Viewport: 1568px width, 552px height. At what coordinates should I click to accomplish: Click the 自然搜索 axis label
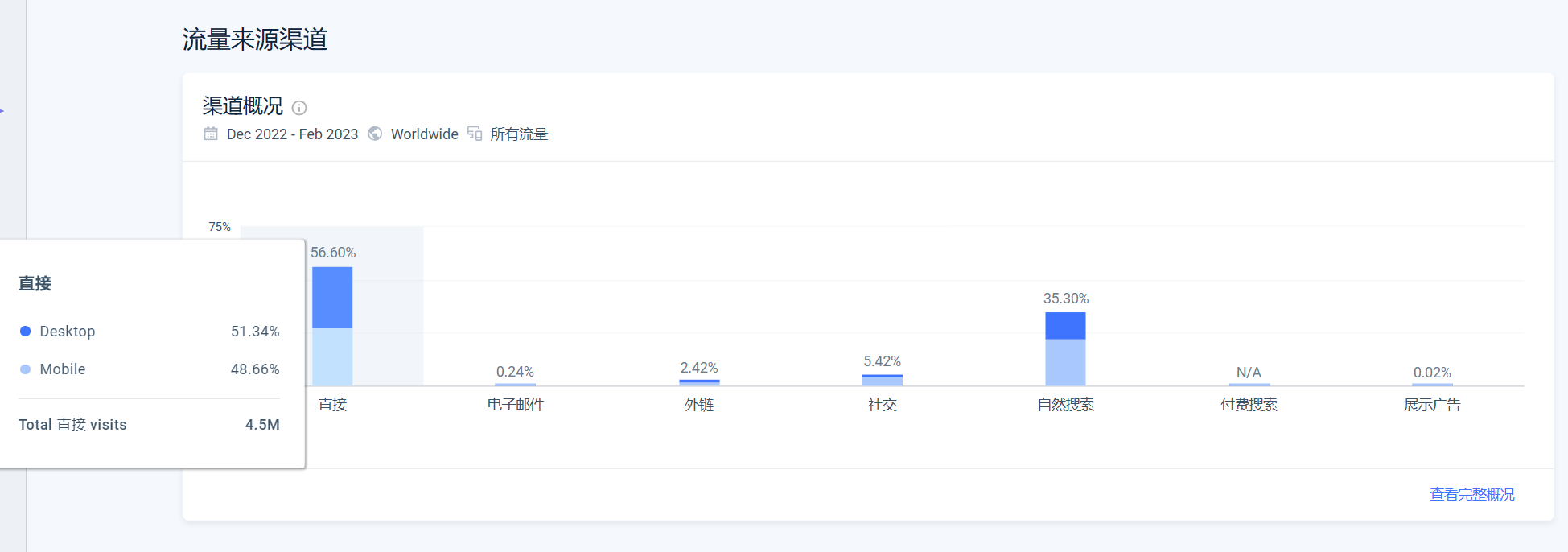tap(1065, 405)
